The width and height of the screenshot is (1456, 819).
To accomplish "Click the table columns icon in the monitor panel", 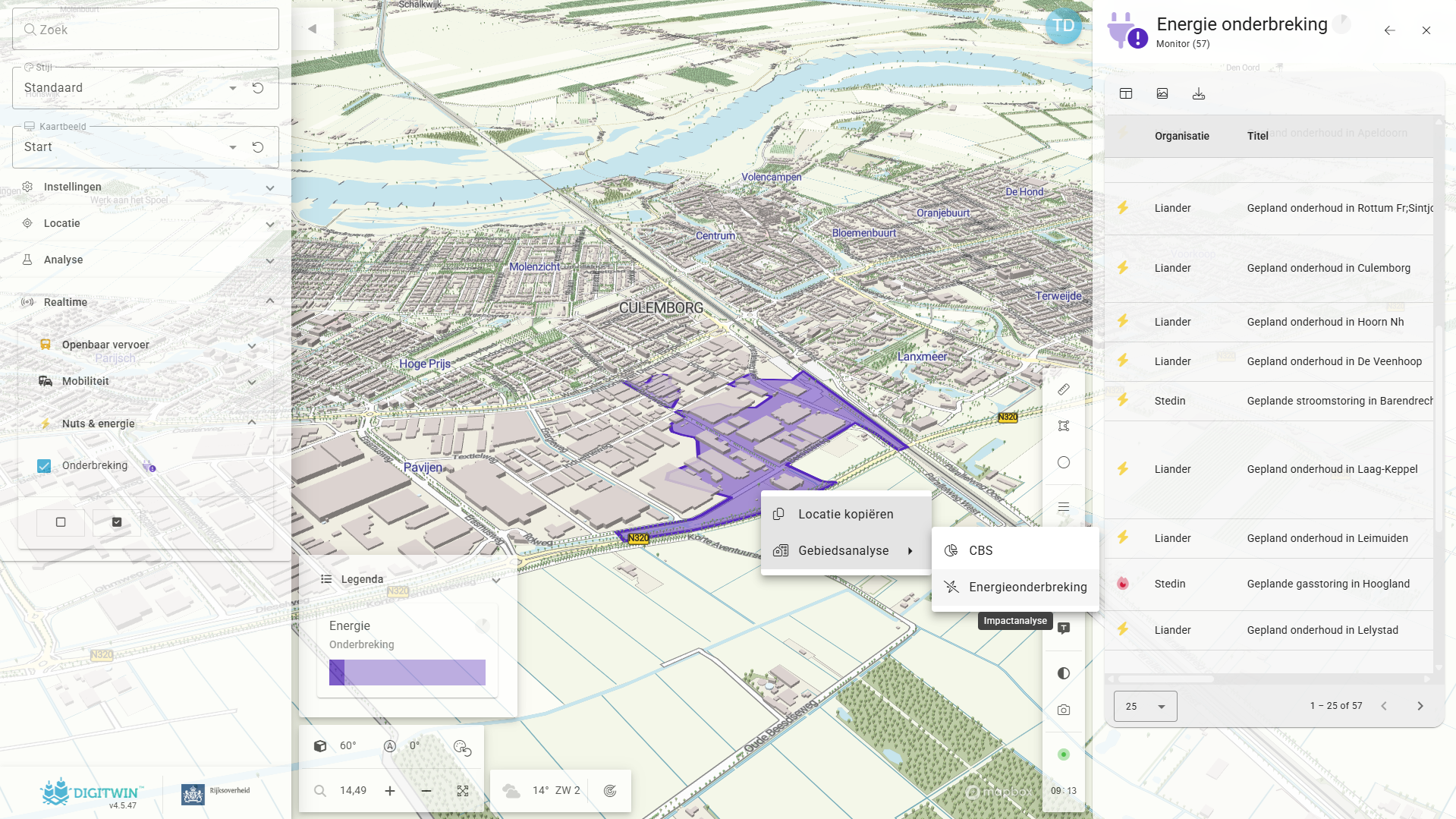I will (x=1125, y=93).
